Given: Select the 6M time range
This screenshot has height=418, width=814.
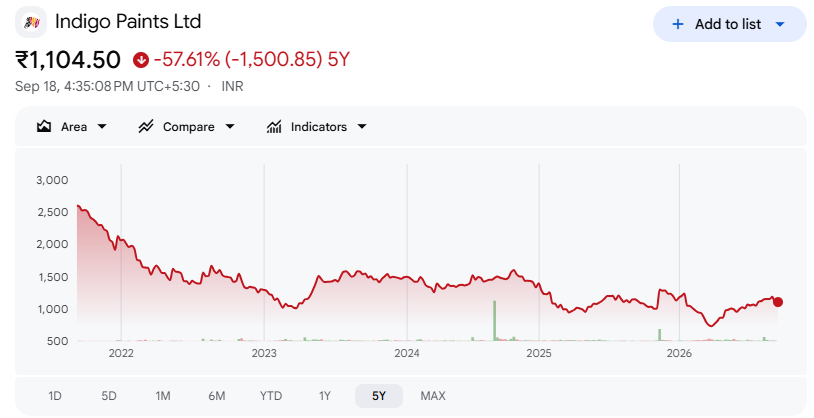Looking at the screenshot, I should (x=217, y=396).
